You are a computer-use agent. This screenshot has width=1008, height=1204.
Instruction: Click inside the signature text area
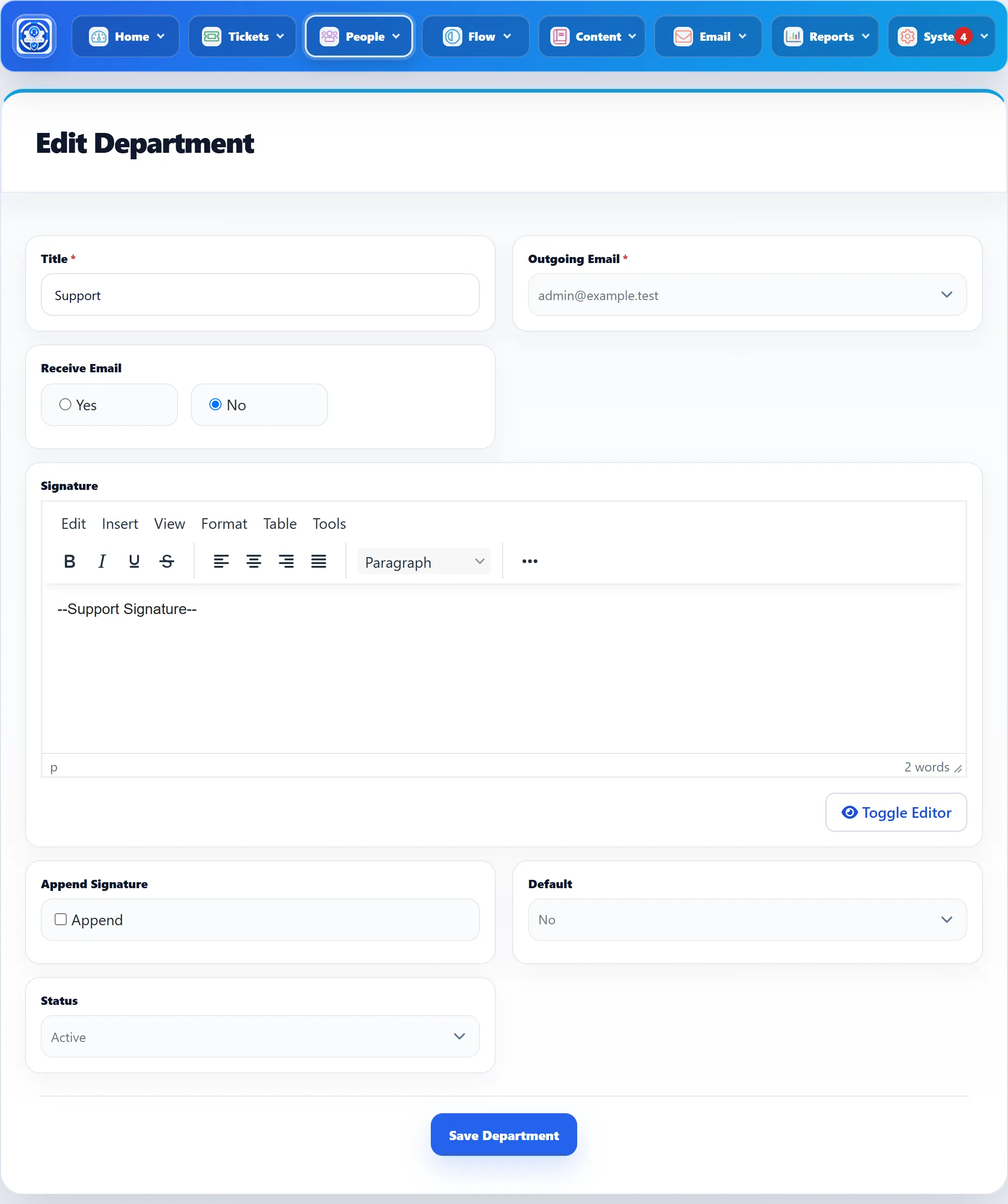coord(504,669)
